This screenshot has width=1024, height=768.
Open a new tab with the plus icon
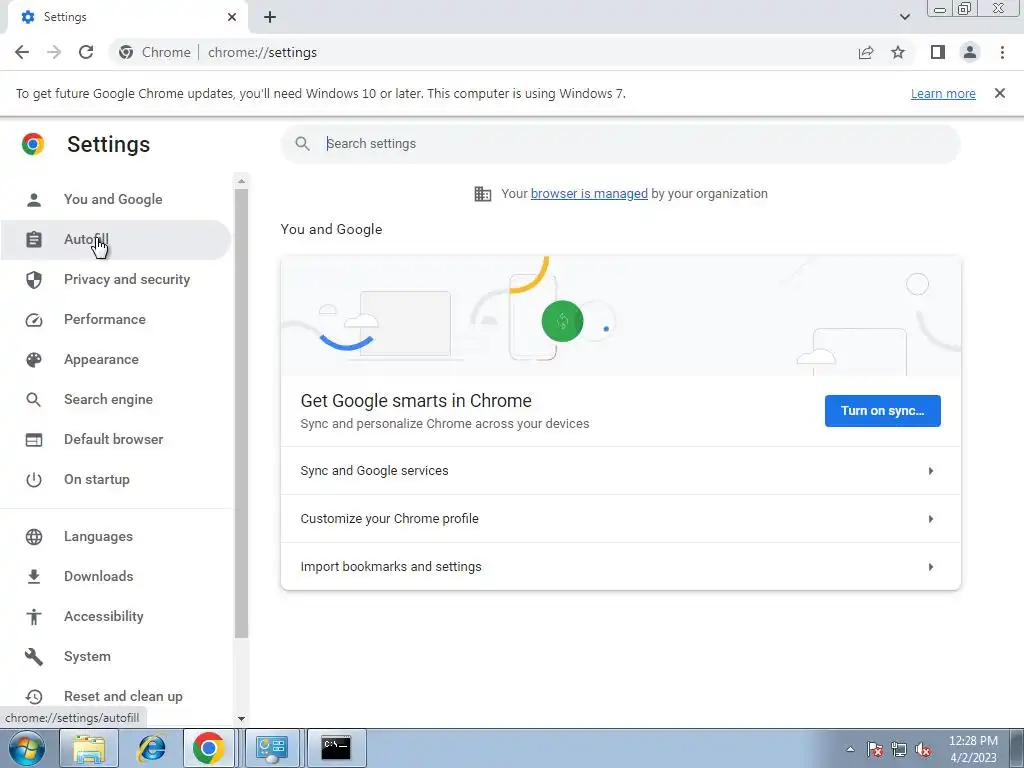[270, 17]
